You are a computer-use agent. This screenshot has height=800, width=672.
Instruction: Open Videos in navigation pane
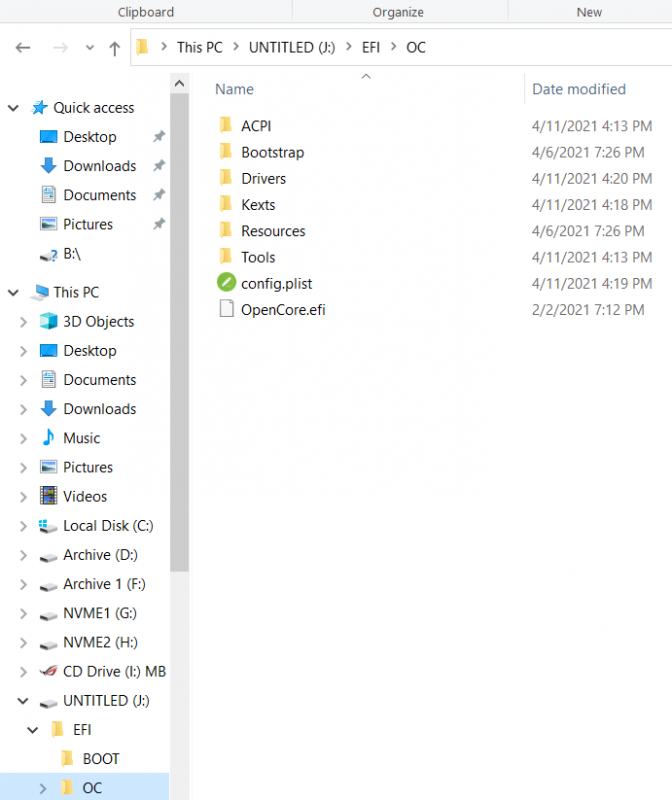(85, 497)
